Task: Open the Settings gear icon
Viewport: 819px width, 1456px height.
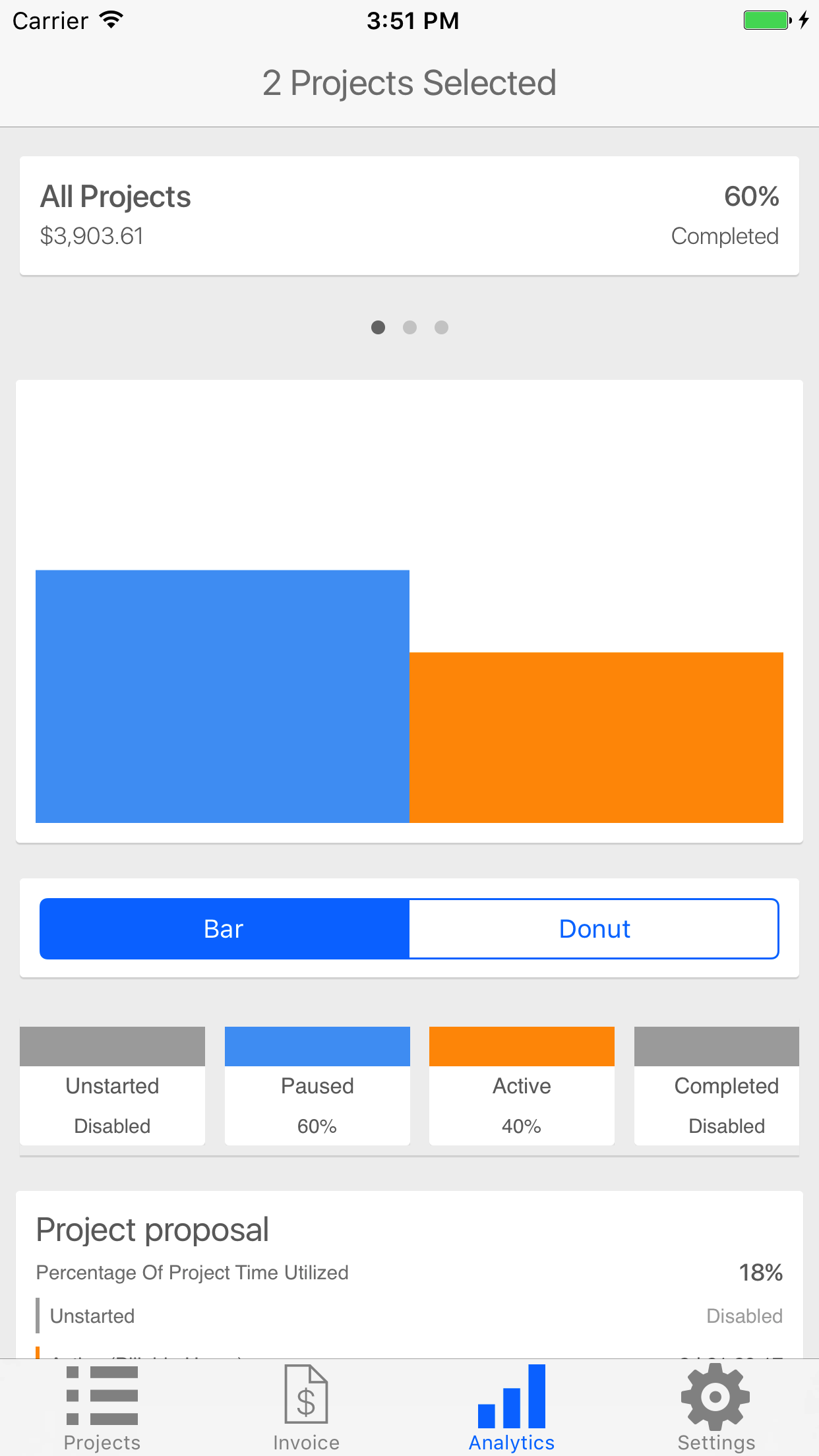Action: pyautogui.click(x=715, y=1397)
